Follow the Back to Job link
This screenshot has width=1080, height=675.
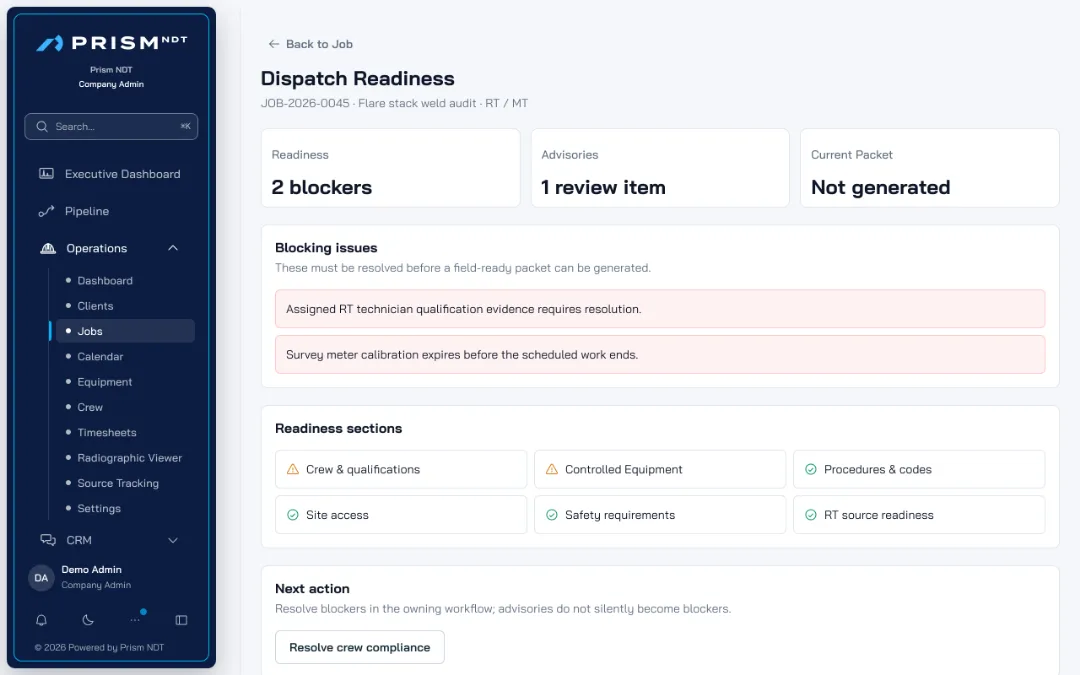[310, 44]
